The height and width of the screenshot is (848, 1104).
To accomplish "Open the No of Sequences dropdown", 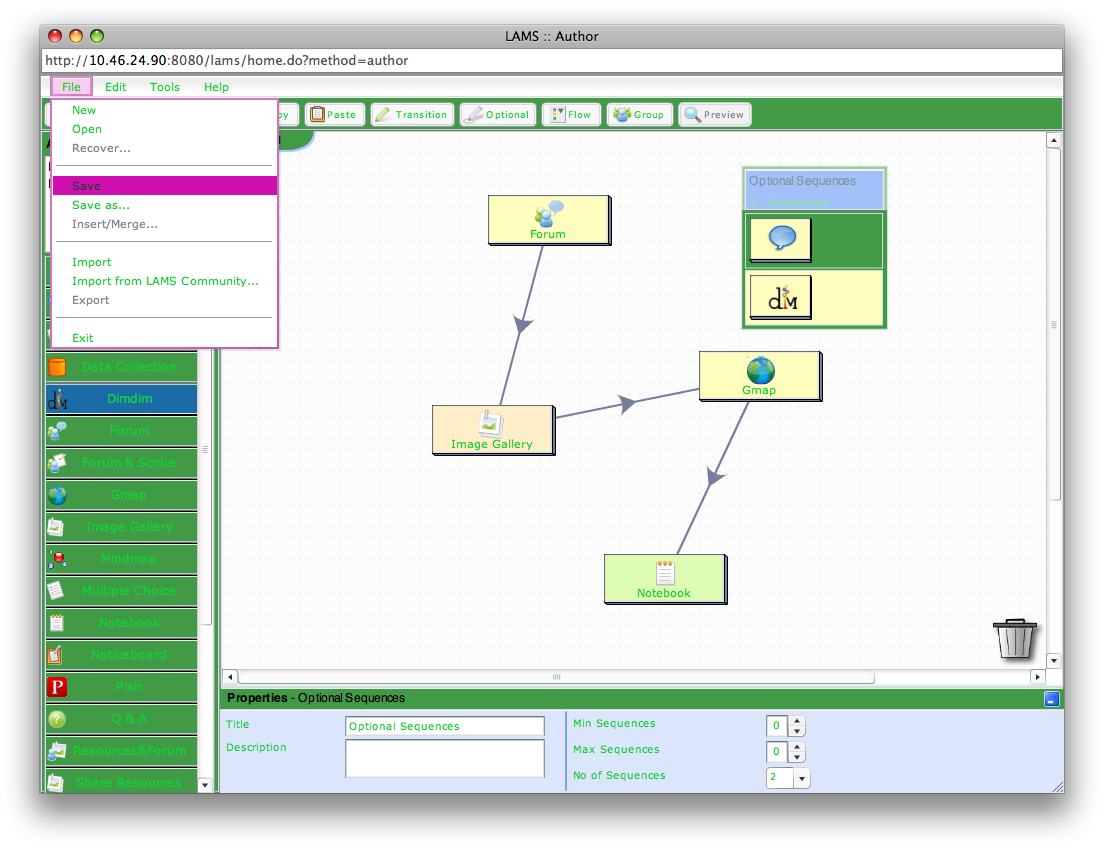I will coord(801,778).
